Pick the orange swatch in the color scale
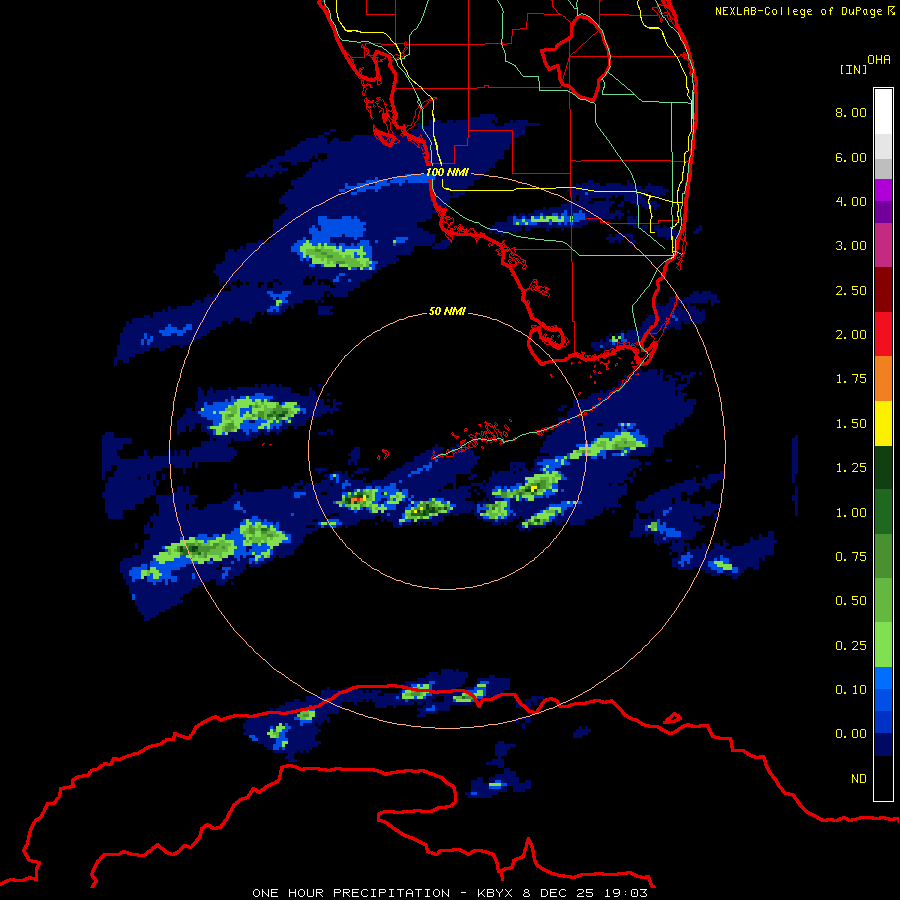This screenshot has height=900, width=900. tap(883, 379)
